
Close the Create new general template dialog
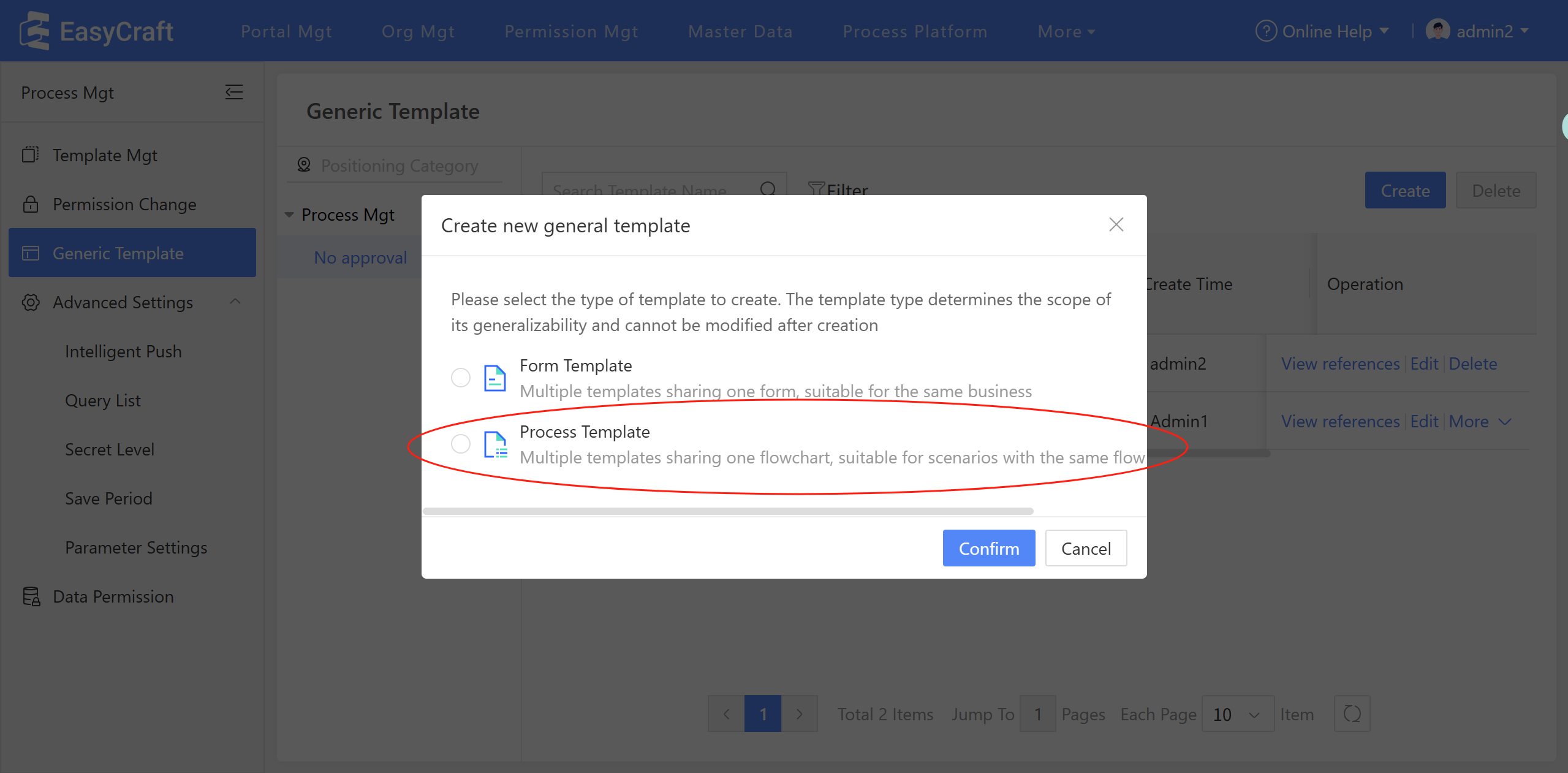click(1116, 225)
